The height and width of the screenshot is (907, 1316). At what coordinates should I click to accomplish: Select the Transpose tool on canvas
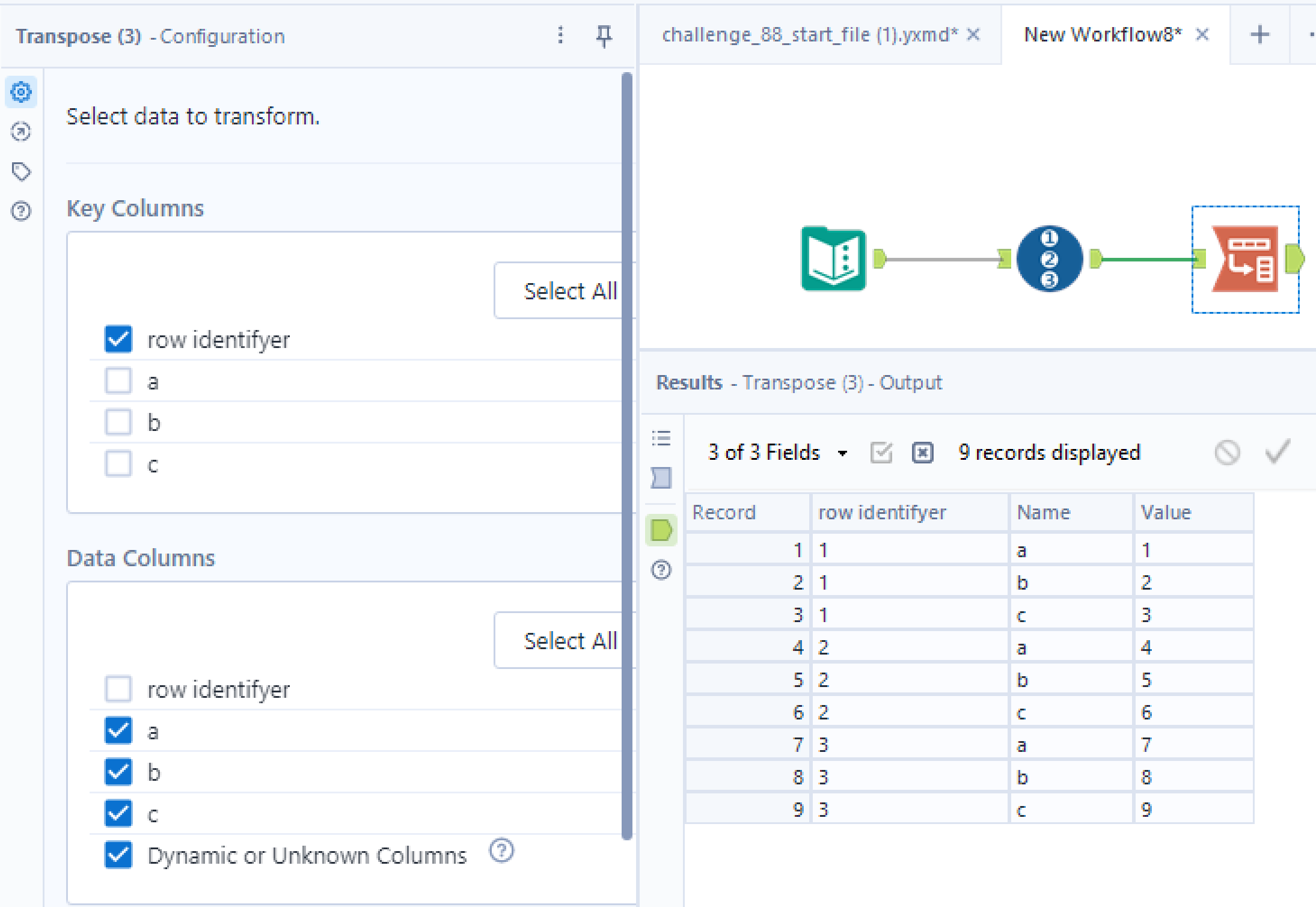[1245, 259]
